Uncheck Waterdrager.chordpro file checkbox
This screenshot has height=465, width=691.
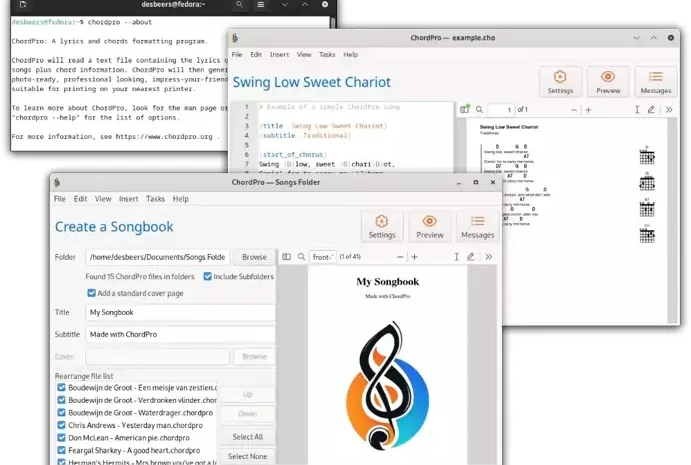tap(61, 413)
